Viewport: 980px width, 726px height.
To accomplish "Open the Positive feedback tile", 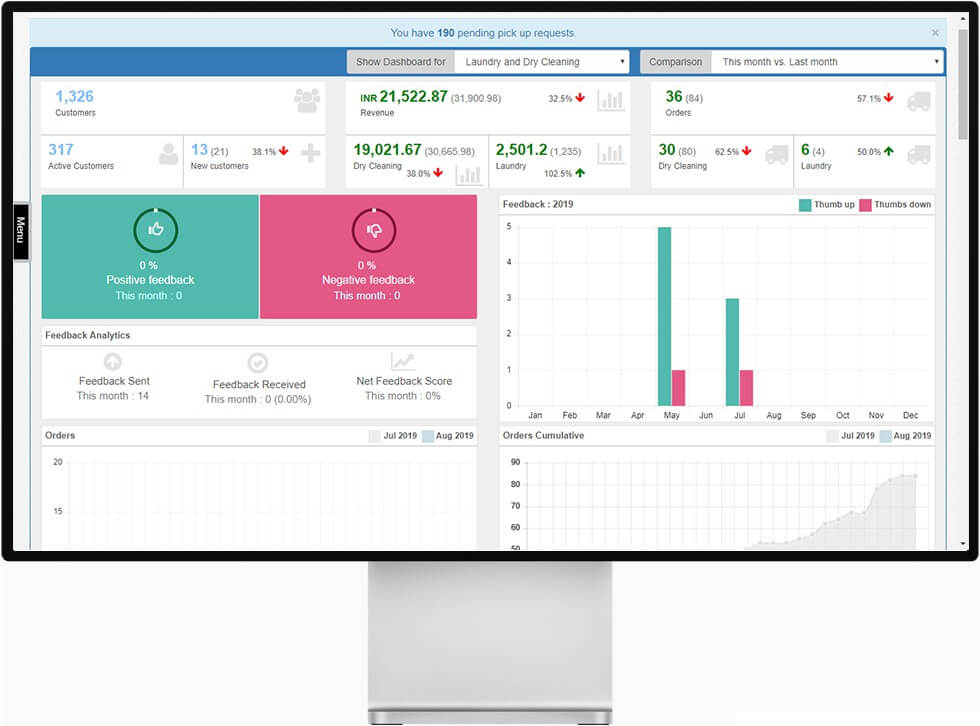I will (150, 257).
